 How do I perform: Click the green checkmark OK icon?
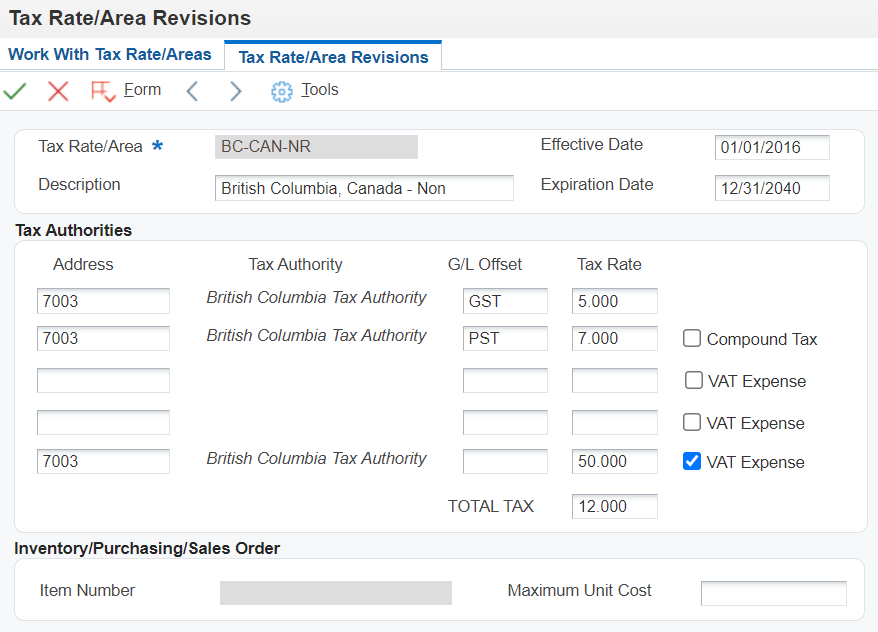(x=15, y=91)
